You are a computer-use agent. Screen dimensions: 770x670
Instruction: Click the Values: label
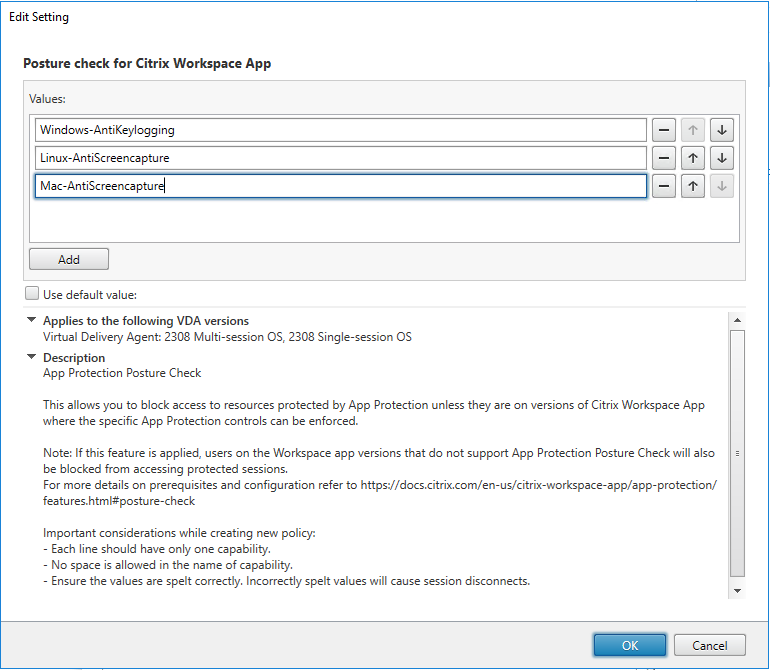[47, 99]
